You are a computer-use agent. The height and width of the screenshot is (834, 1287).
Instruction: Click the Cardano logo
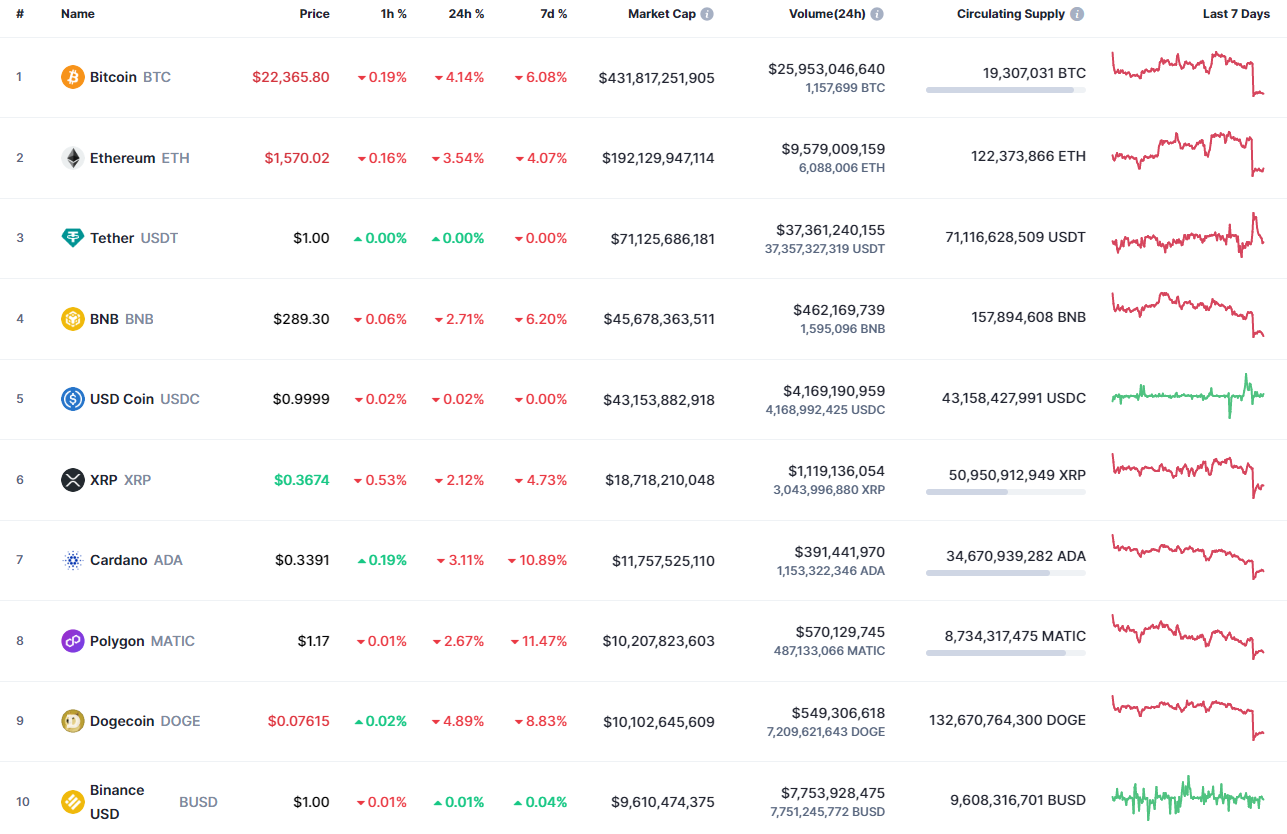[71, 560]
